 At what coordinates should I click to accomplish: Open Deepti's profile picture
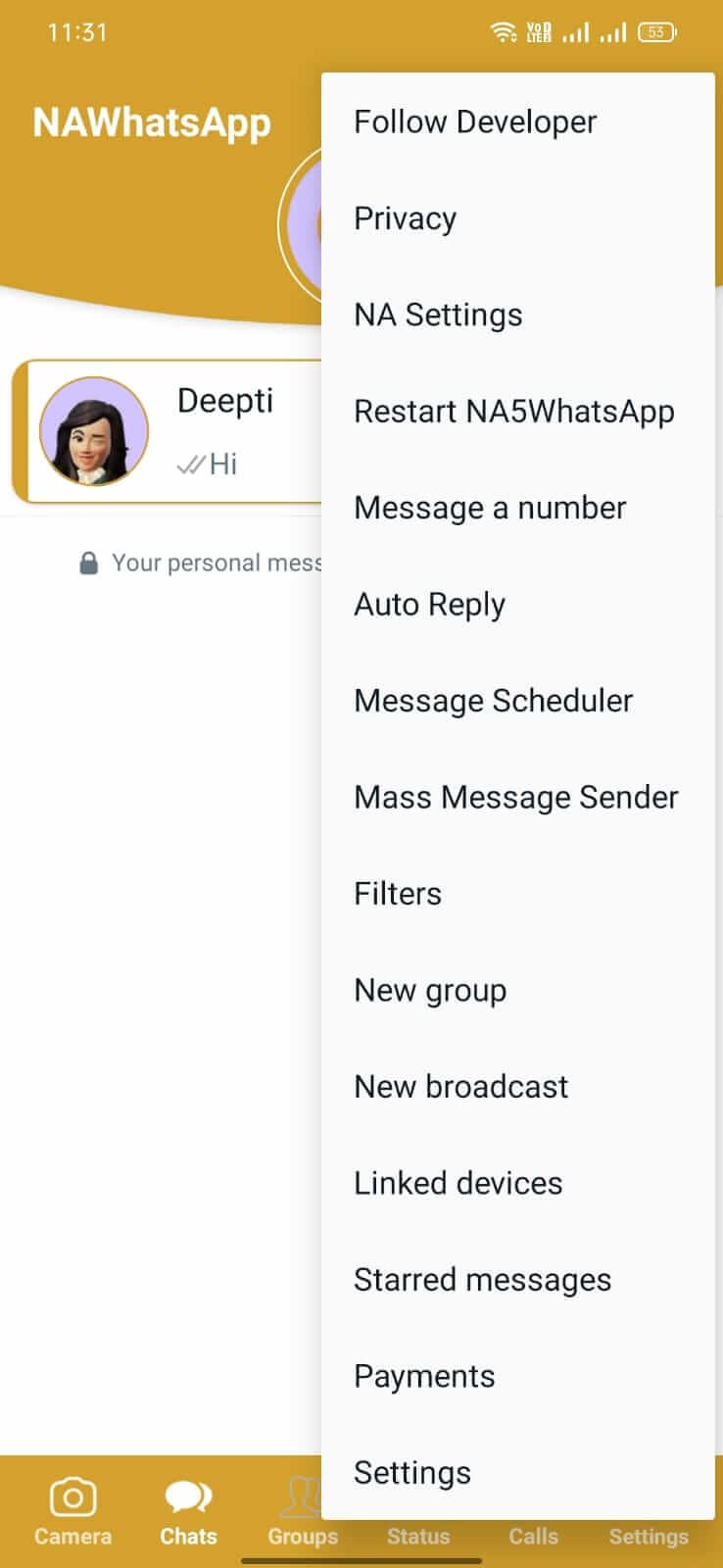94,431
